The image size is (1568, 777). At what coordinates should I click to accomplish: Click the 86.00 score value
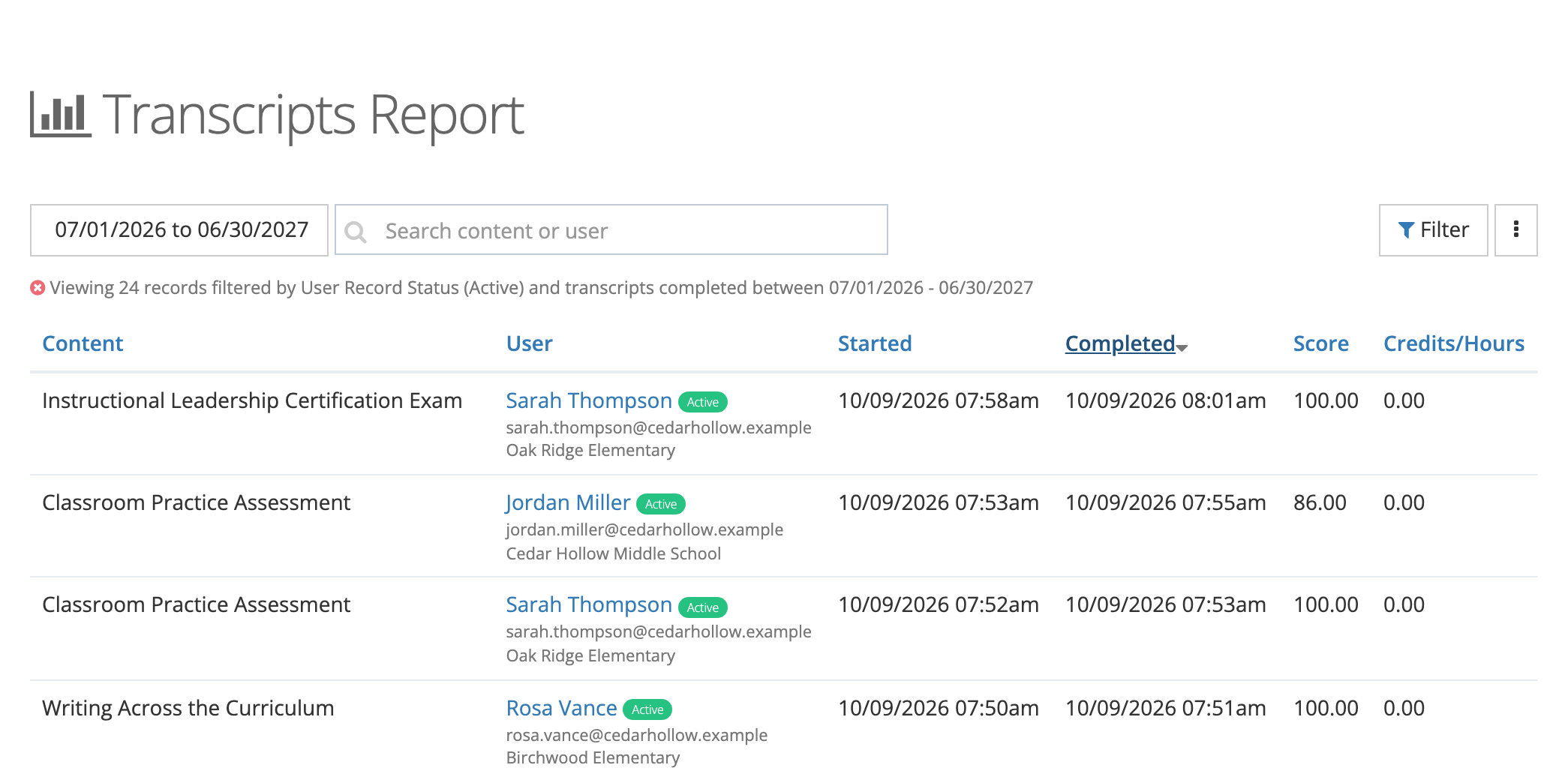(x=1320, y=502)
